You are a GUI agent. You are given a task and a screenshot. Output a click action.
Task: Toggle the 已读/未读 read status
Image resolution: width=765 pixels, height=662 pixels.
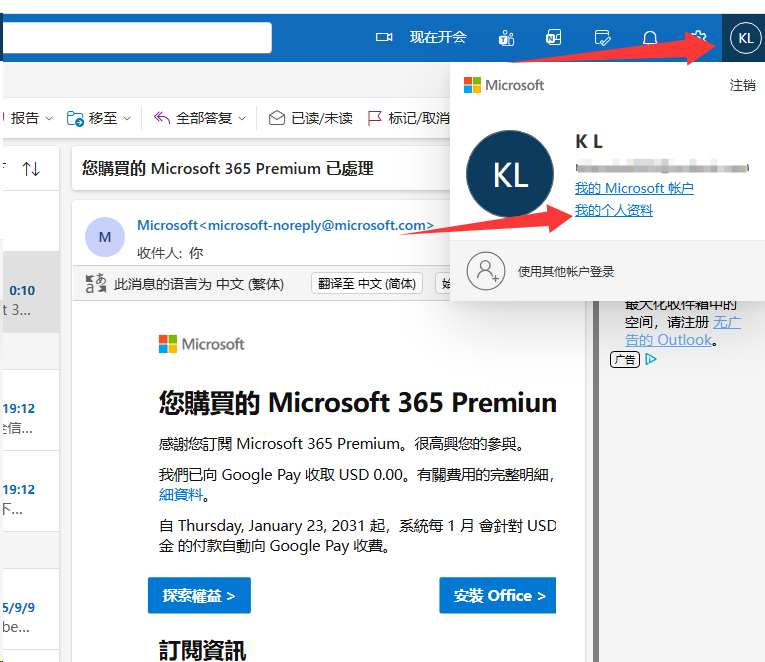tap(311, 118)
